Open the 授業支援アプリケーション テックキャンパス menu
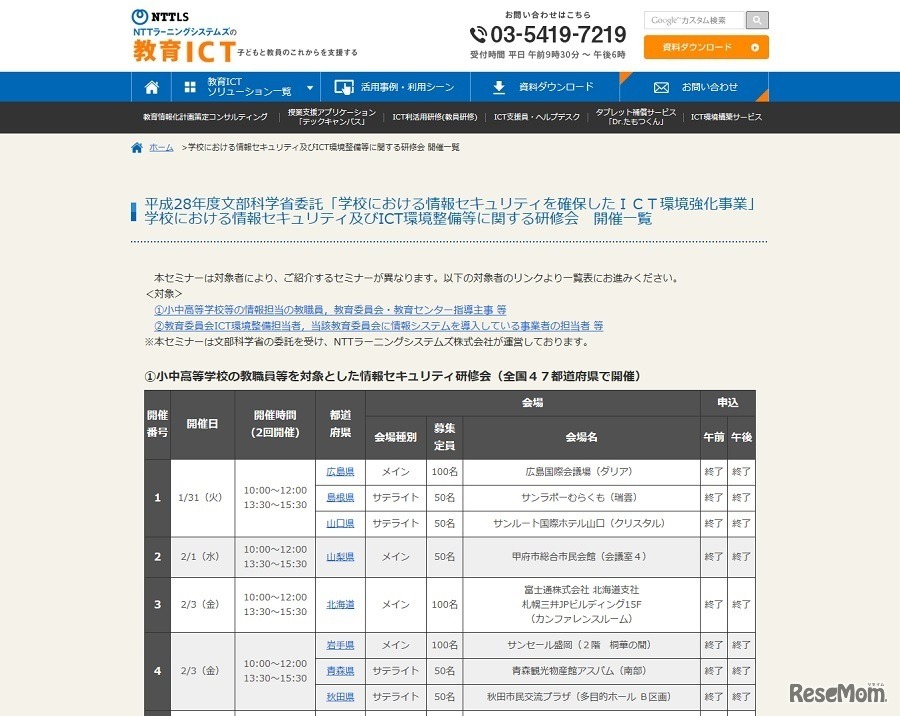 331,117
